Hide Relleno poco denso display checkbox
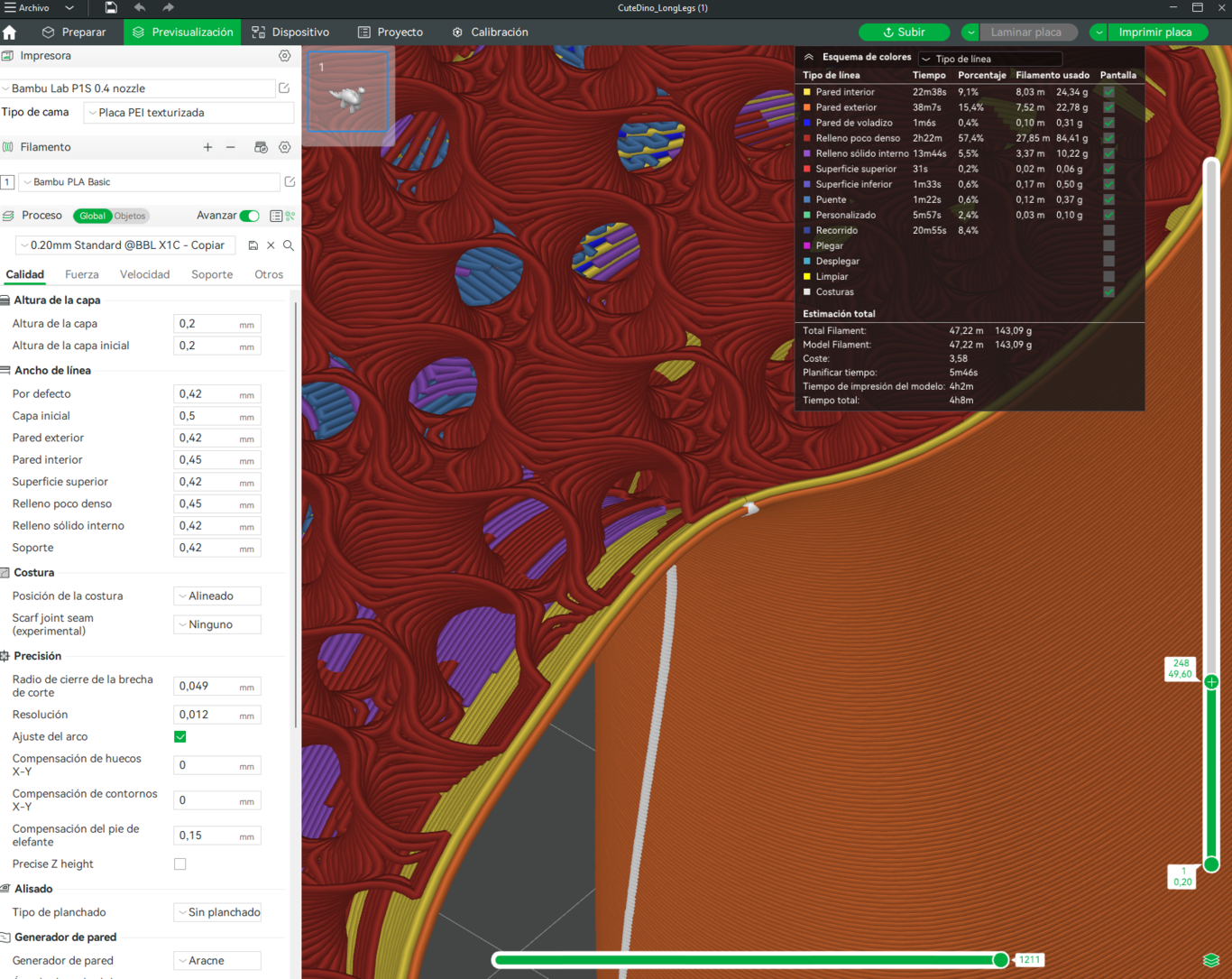The width and height of the screenshot is (1232, 979). click(1108, 138)
